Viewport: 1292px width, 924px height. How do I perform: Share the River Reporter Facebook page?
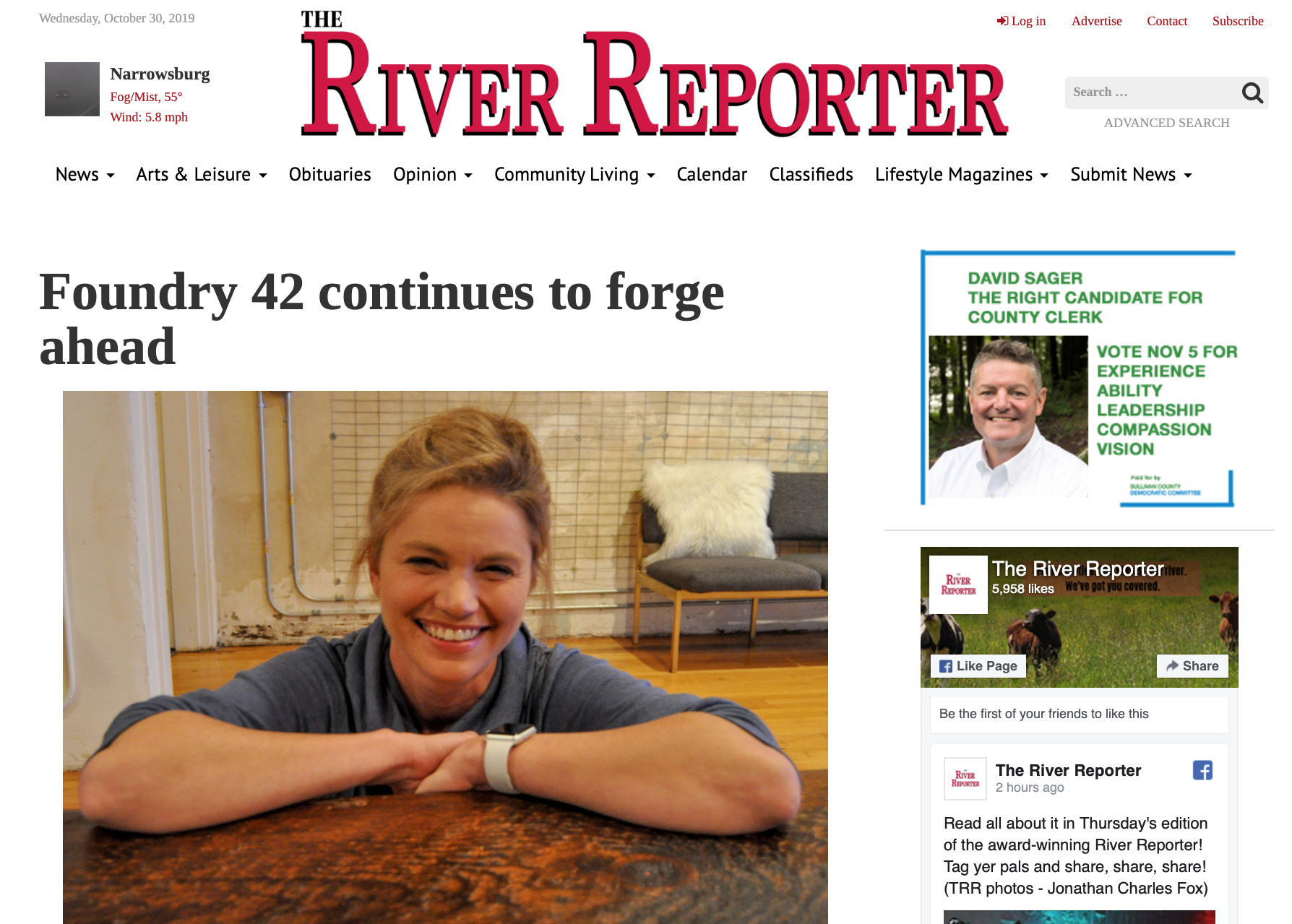tap(1192, 666)
